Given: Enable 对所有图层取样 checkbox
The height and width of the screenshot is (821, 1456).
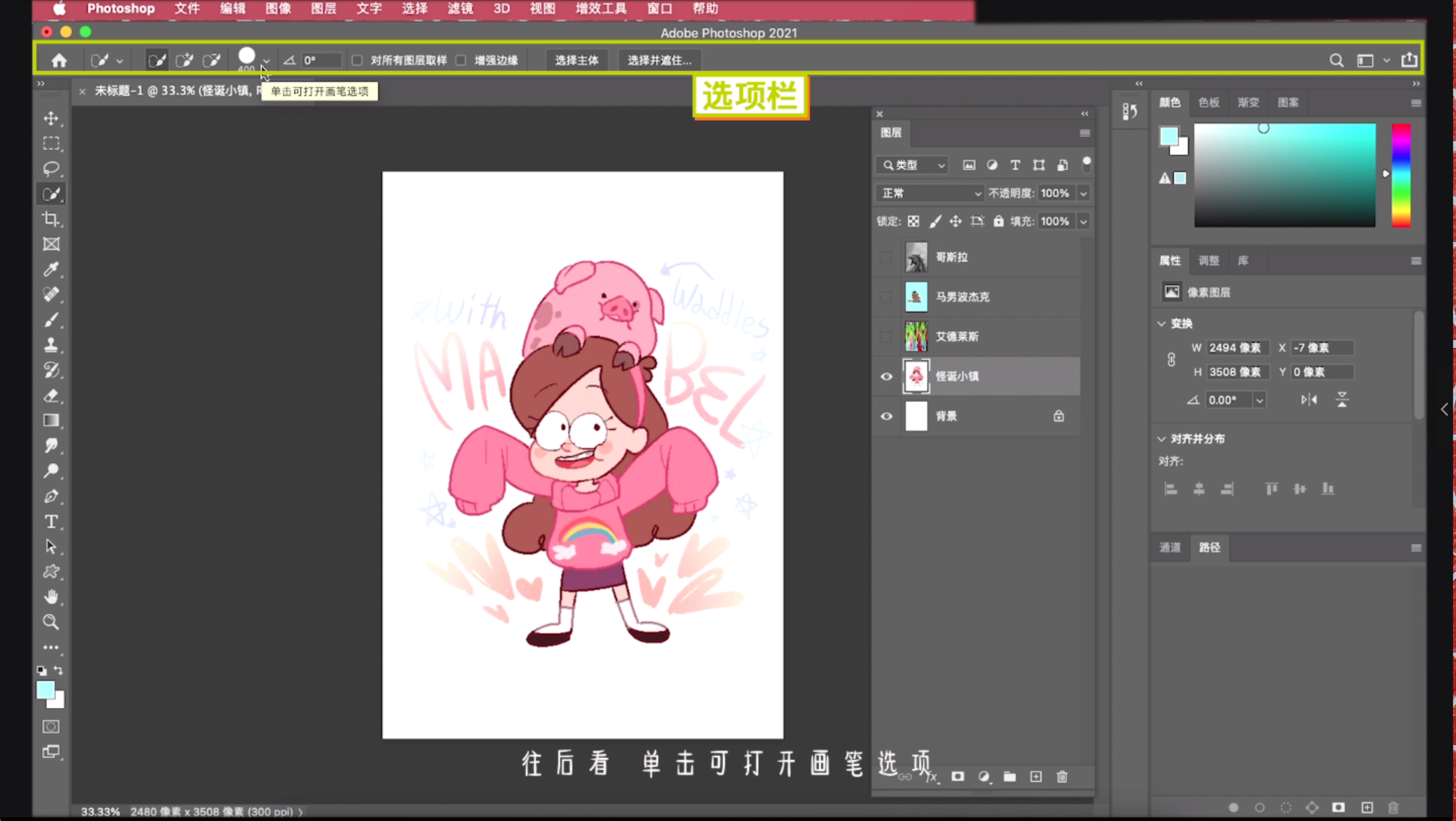Looking at the screenshot, I should (357, 60).
